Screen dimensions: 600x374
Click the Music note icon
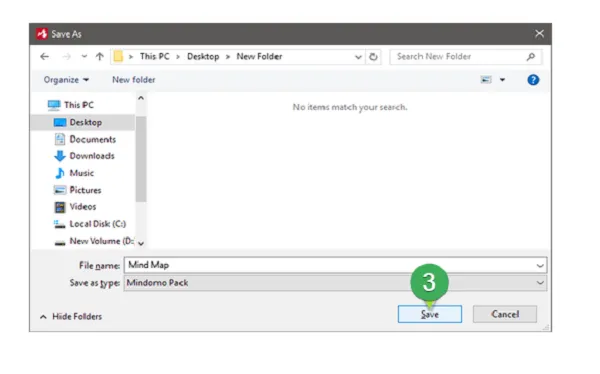pos(60,173)
